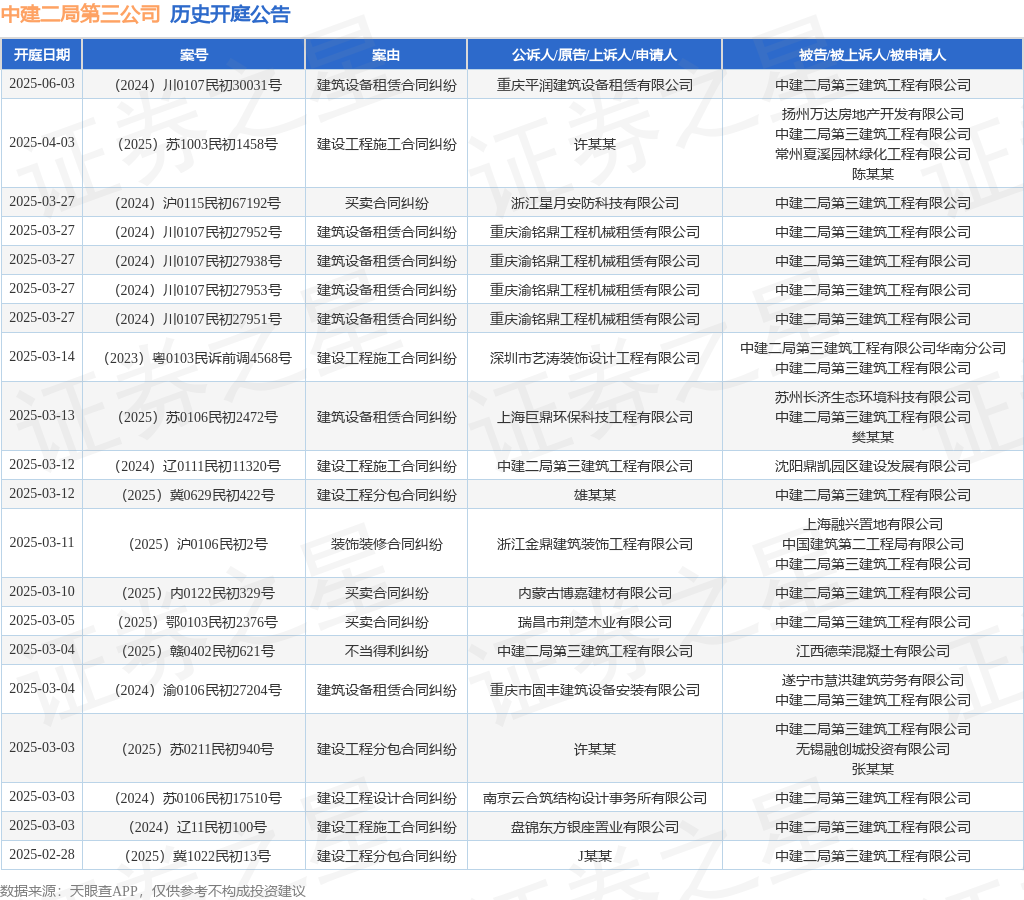
Task: Select the 被告/被上诉人/被申请人 column header
Action: (x=872, y=55)
